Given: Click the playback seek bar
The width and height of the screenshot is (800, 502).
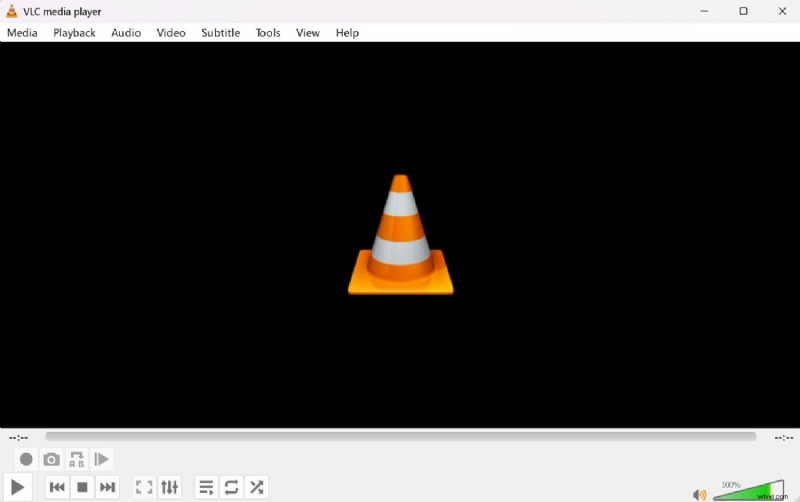Looking at the screenshot, I should coord(401,437).
